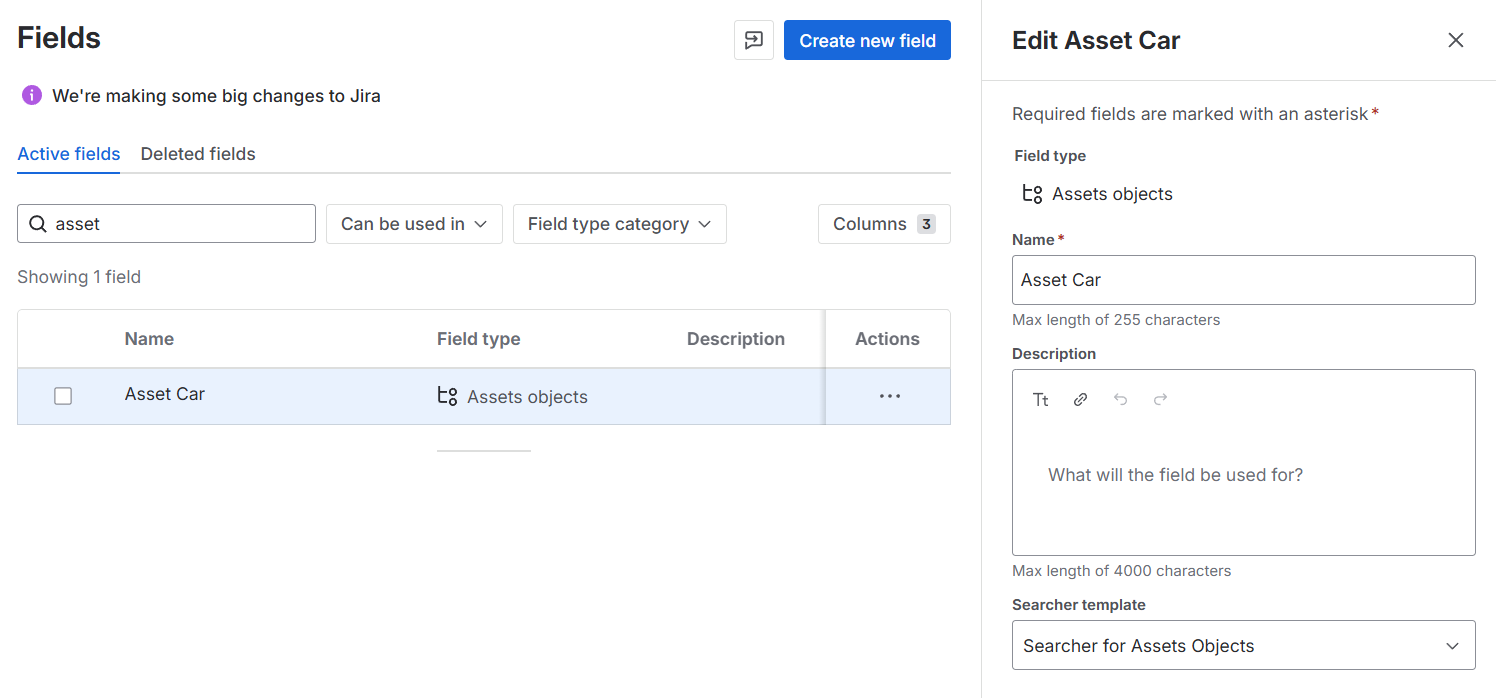Click the purple info icon in the banner
The height and width of the screenshot is (698, 1496).
tap(32, 96)
